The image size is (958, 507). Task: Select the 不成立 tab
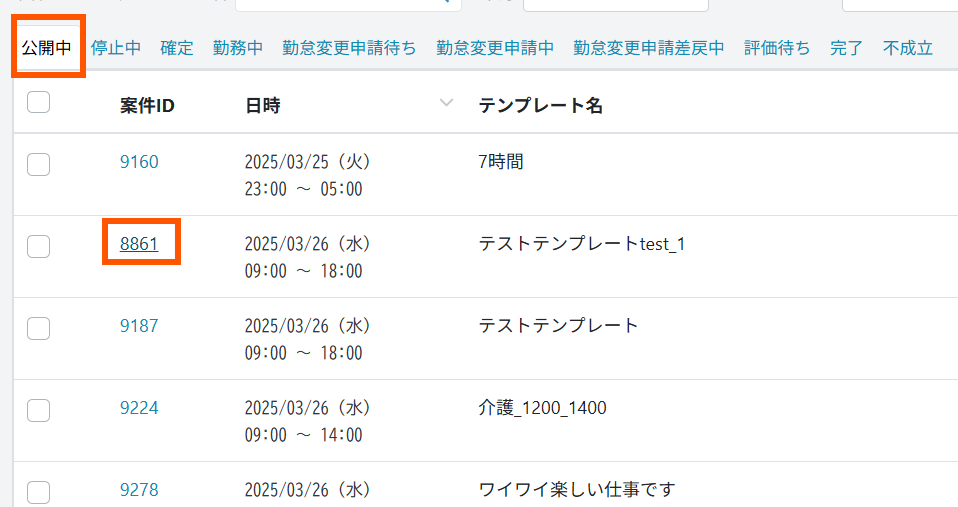coord(908,48)
